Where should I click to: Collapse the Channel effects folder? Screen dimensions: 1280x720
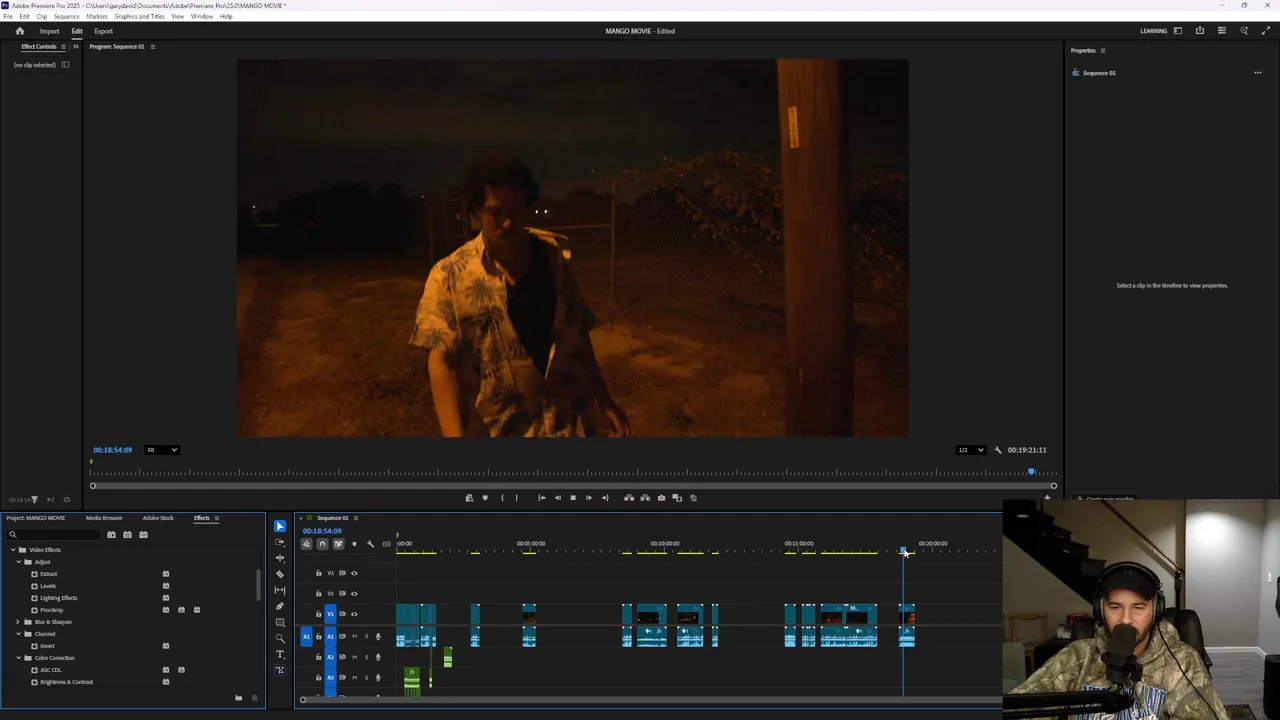18,634
